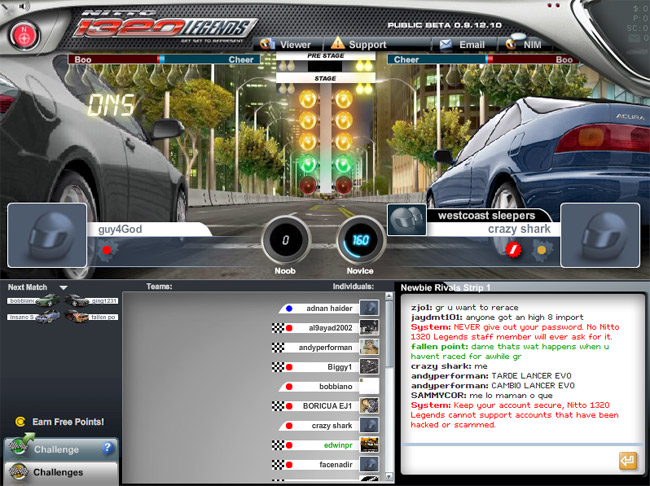650x486 pixels.
Task: Open the Challenges tab
Action: point(60,472)
